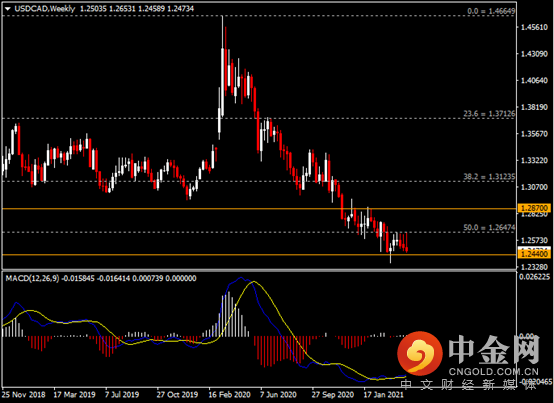Click the 0.0 = 1.46649 Fibonacci label
The image size is (554, 403).
tap(491, 11)
